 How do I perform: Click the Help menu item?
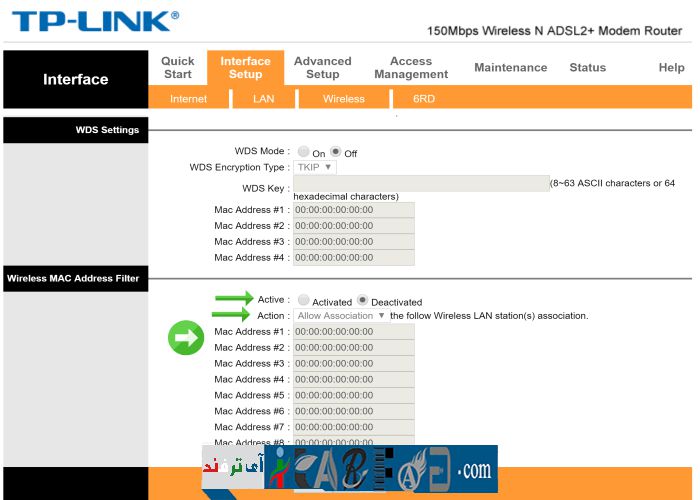click(x=671, y=67)
